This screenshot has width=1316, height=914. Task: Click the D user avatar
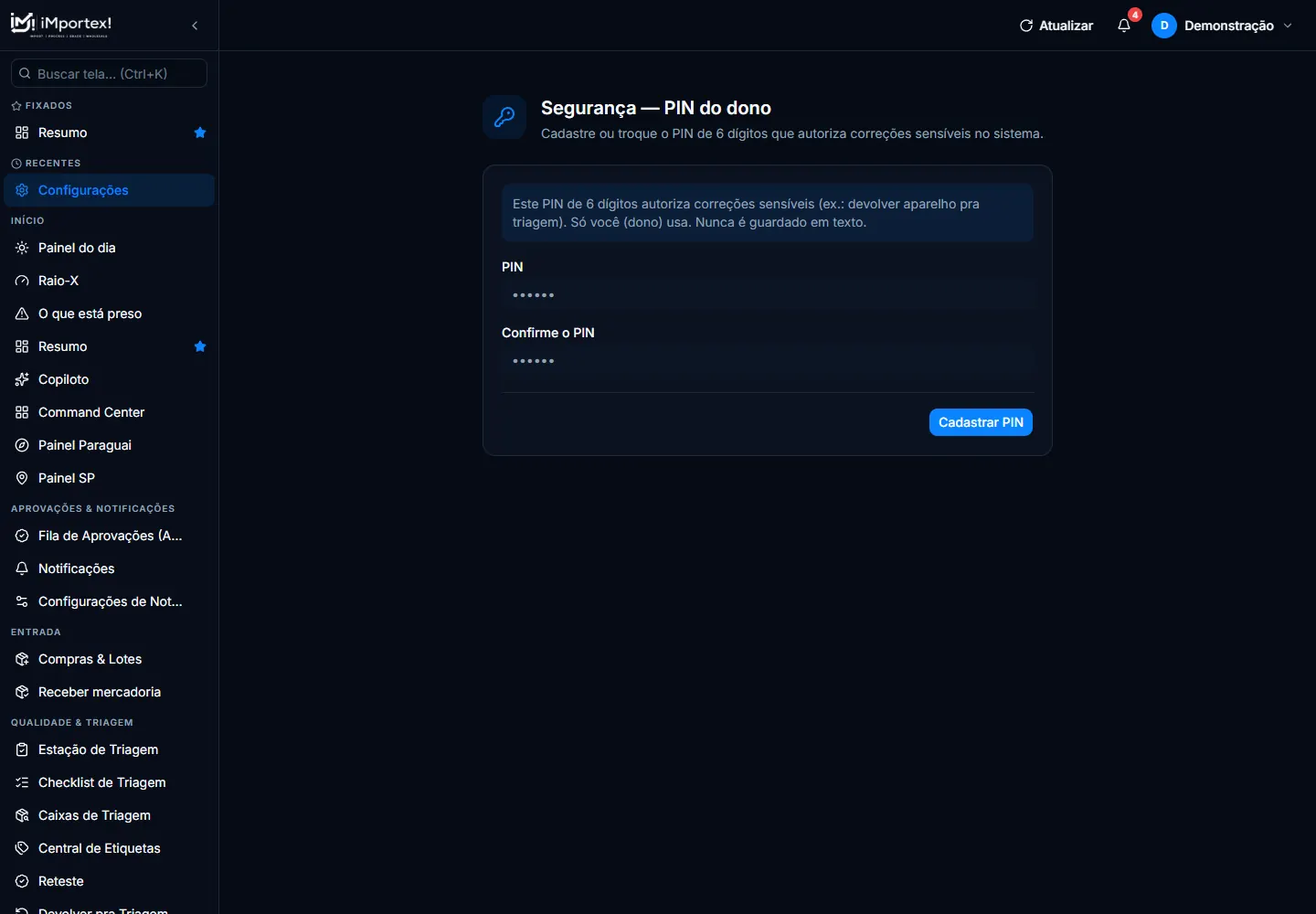click(x=1164, y=26)
